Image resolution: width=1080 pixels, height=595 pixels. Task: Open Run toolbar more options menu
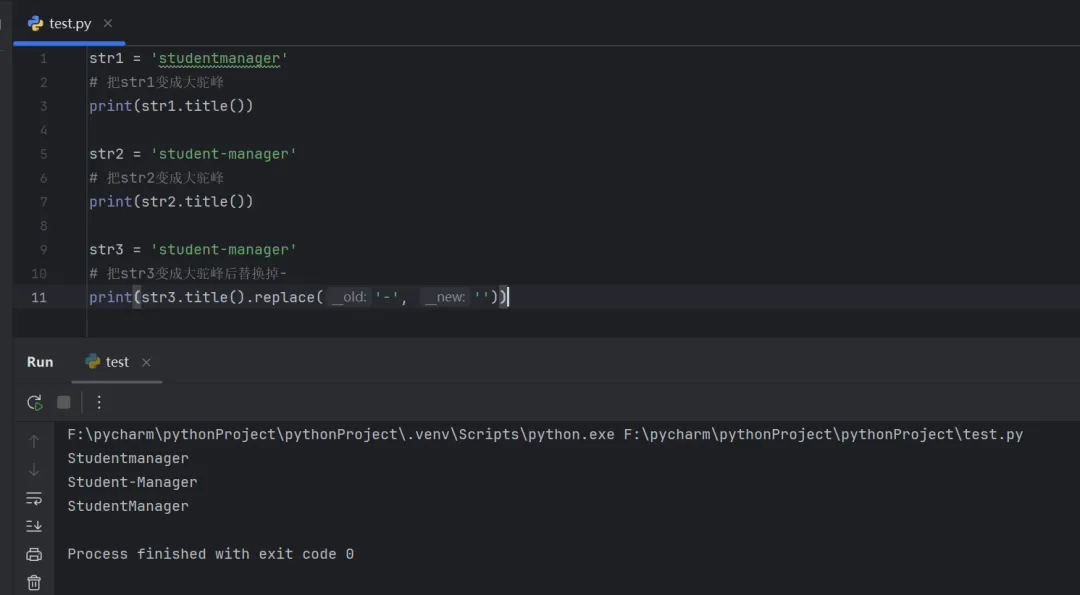99,402
